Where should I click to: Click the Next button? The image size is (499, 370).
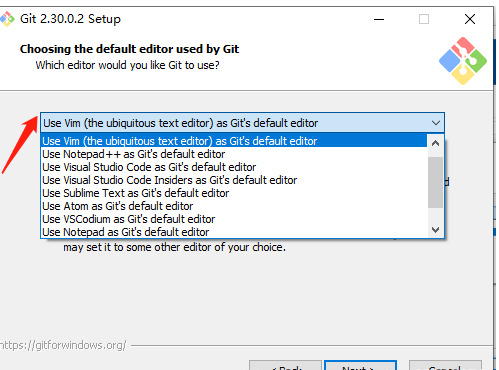coord(360,365)
